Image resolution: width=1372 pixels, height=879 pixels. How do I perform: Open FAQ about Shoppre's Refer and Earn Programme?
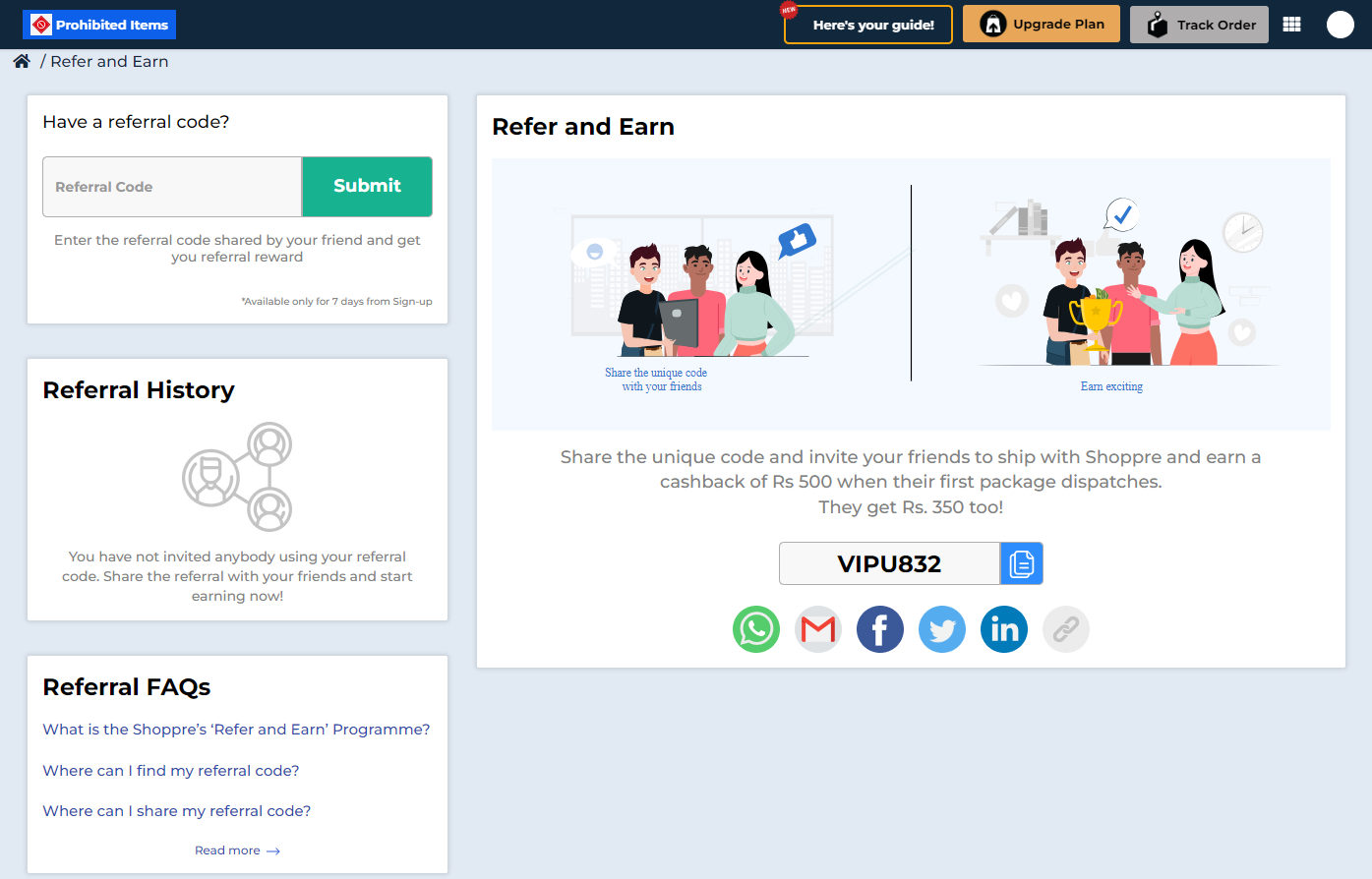coord(236,730)
